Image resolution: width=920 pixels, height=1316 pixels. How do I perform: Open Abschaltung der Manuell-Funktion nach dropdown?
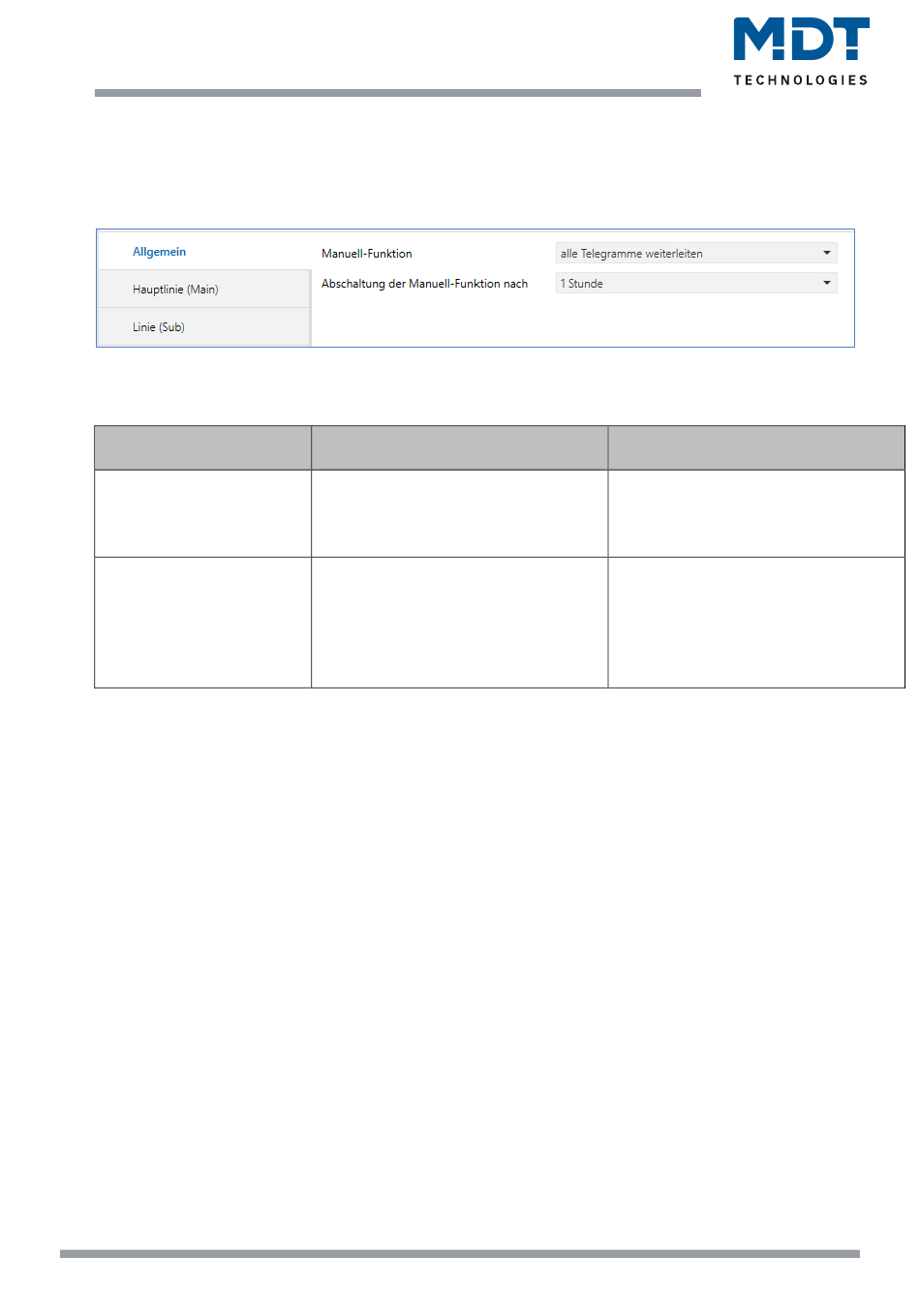pyautogui.click(x=696, y=284)
